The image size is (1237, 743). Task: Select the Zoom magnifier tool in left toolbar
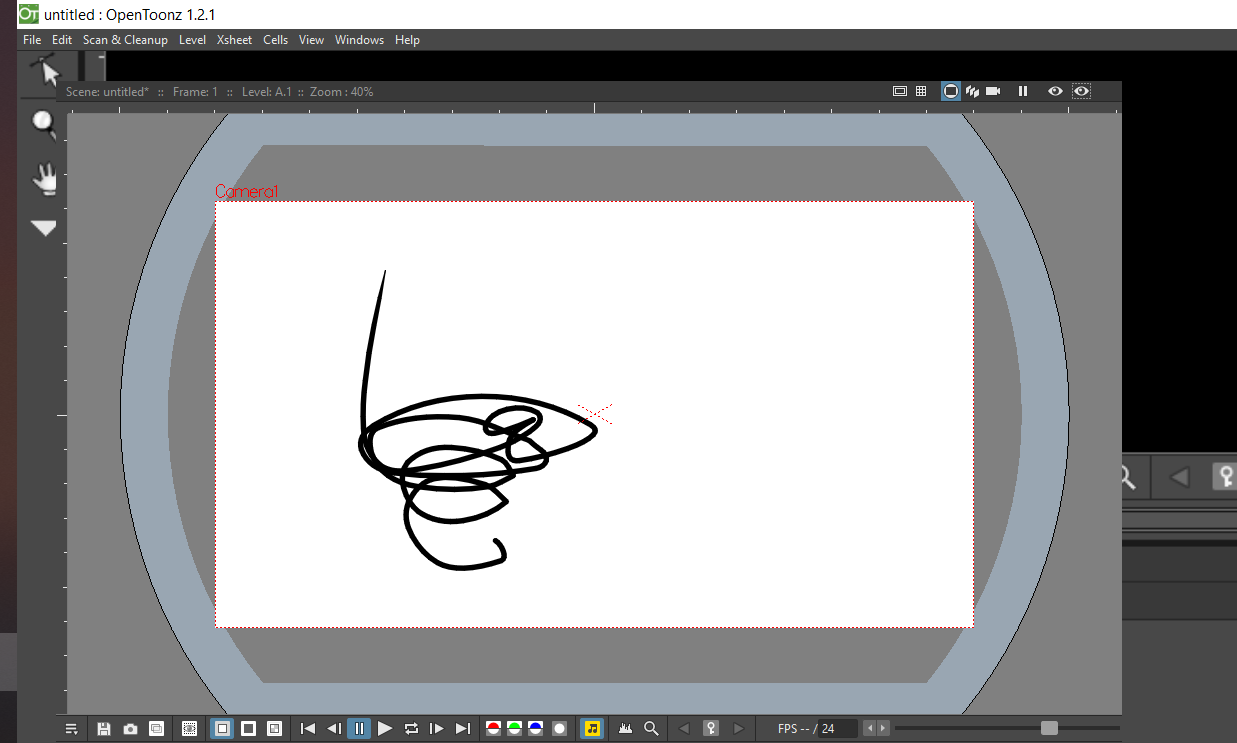pos(44,123)
